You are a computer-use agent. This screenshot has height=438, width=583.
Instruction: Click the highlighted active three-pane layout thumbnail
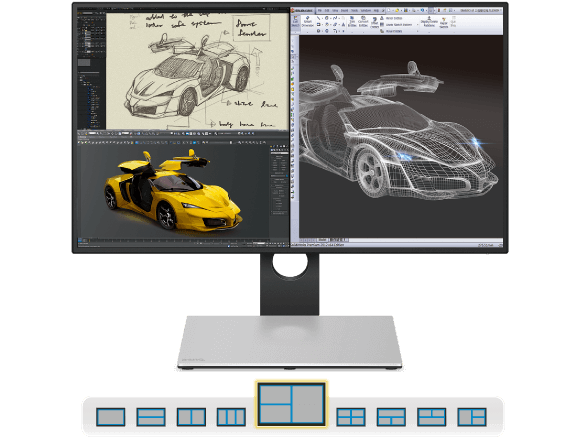point(292,404)
